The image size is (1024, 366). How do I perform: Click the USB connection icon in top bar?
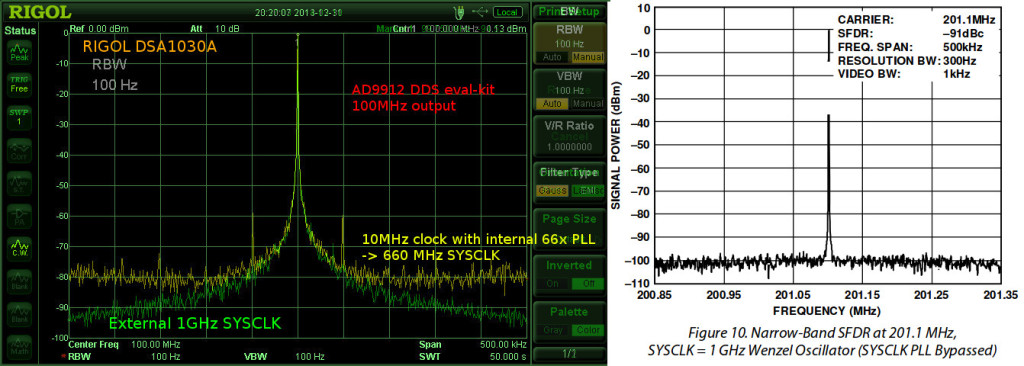(479, 12)
